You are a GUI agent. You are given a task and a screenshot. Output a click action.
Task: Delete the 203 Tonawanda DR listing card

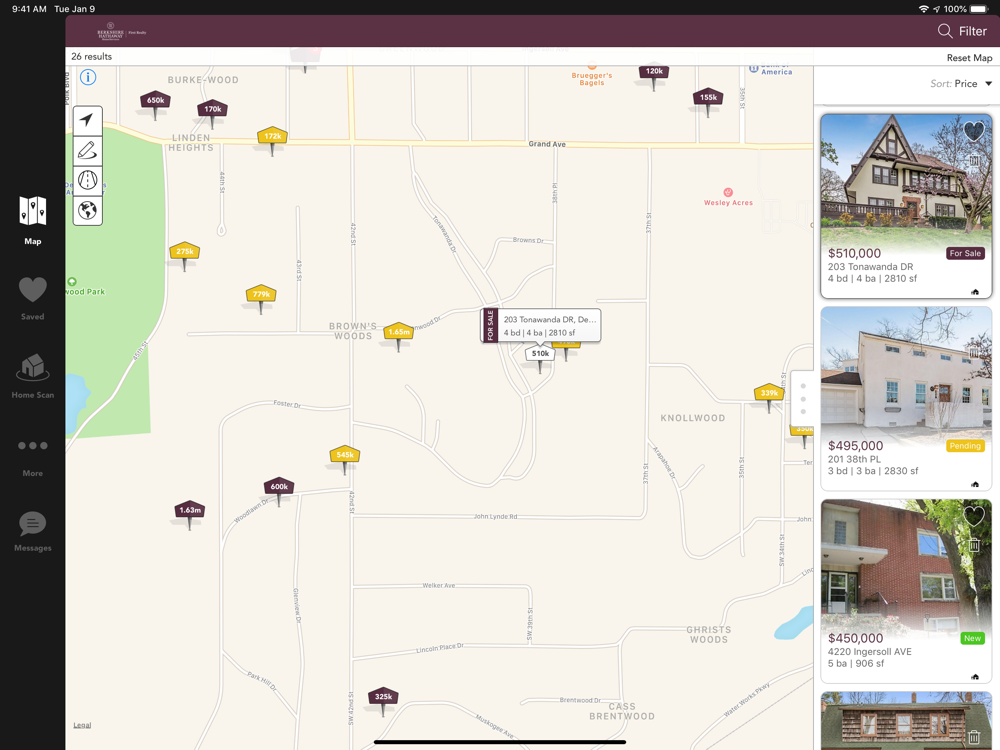[x=974, y=161]
